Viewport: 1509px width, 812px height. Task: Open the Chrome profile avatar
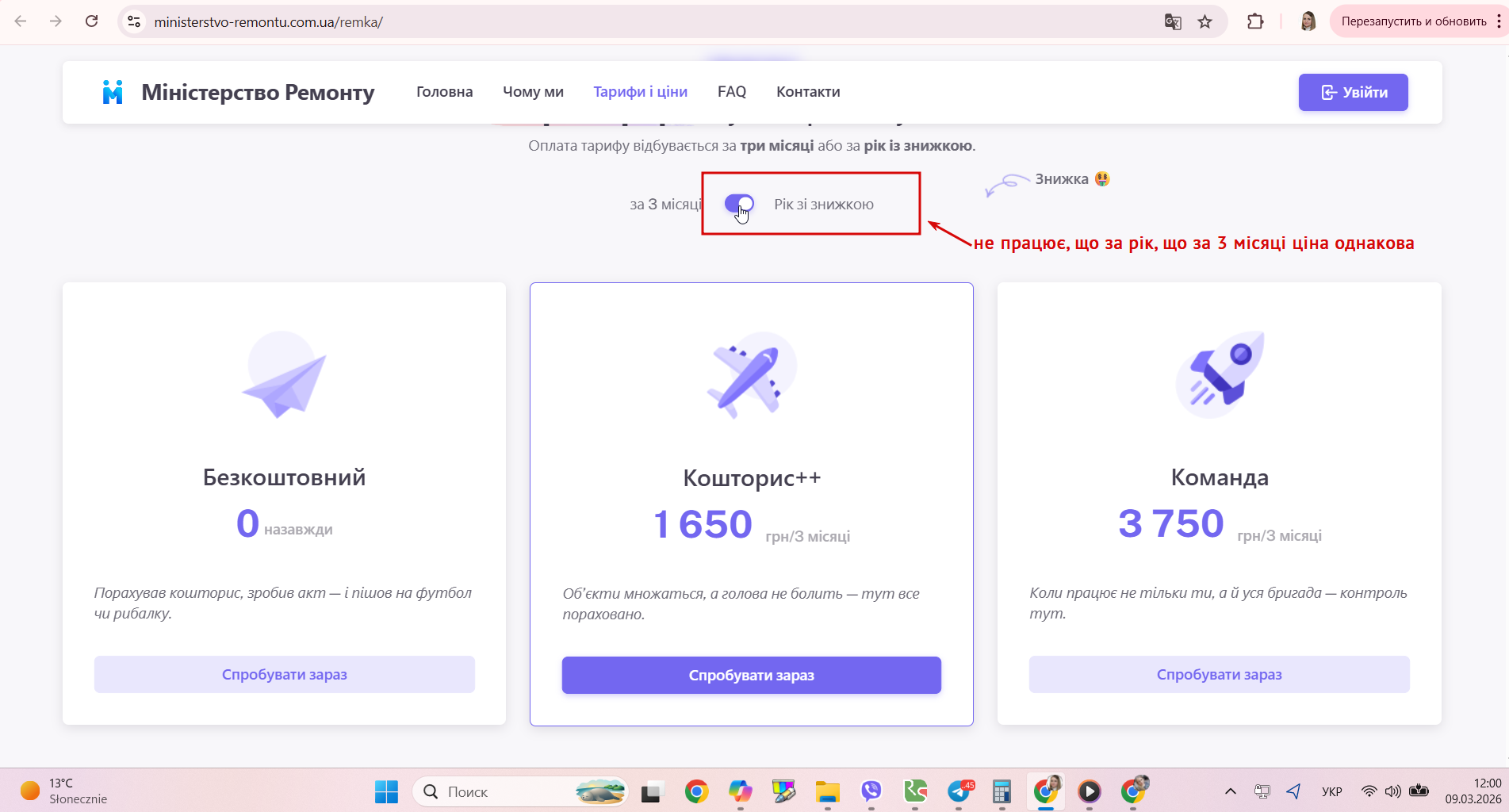point(1308,21)
